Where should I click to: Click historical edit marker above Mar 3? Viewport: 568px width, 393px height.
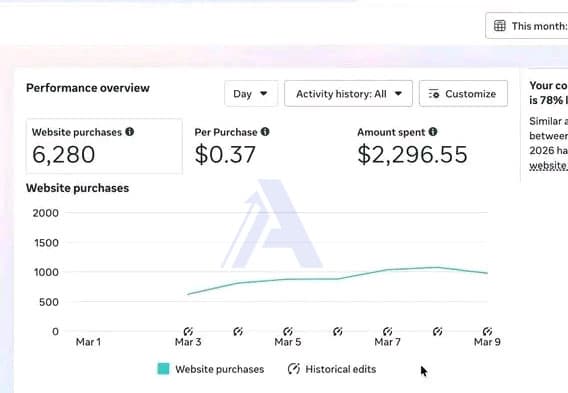tap(188, 331)
